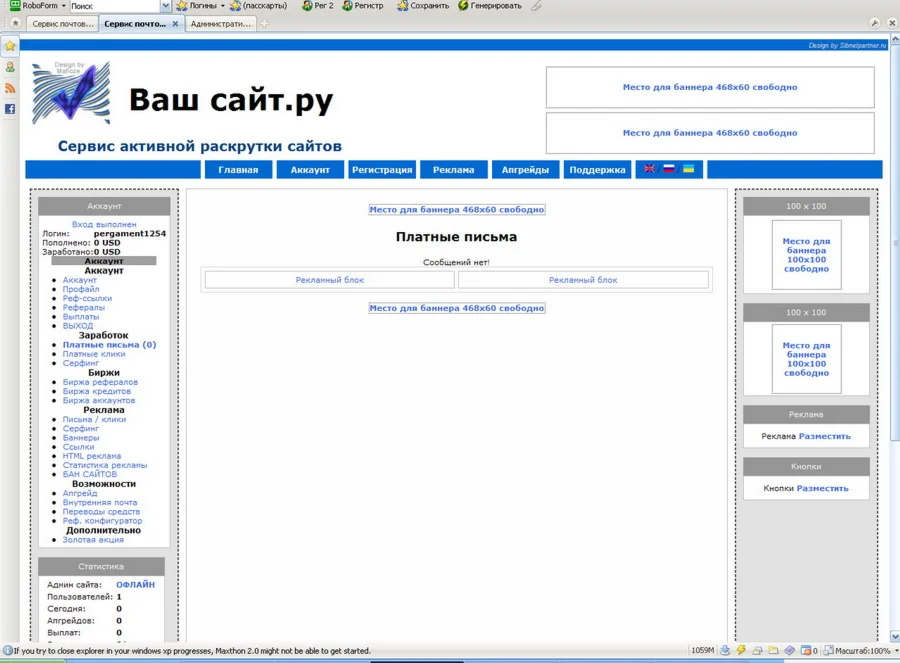The height and width of the screenshot is (663, 900).
Task: Click the Биржа рефералов link
Action: [x=100, y=382]
